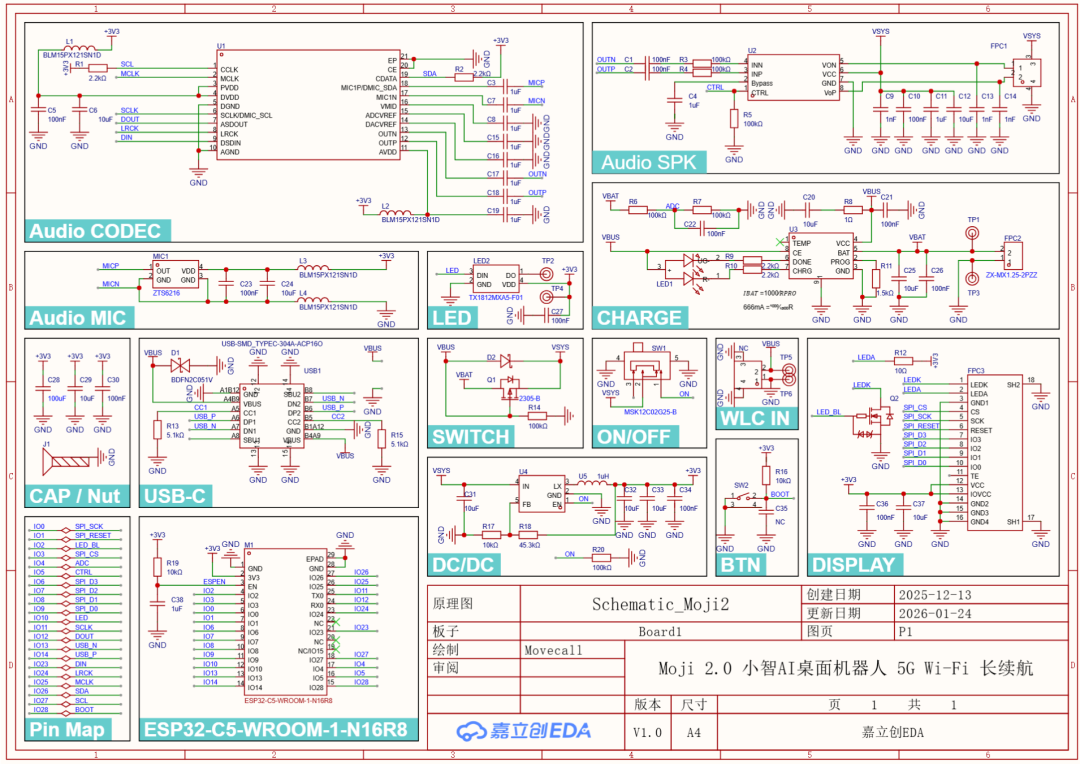
Task: Click the U1 audio codec chip symbol
Action: click(x=309, y=105)
